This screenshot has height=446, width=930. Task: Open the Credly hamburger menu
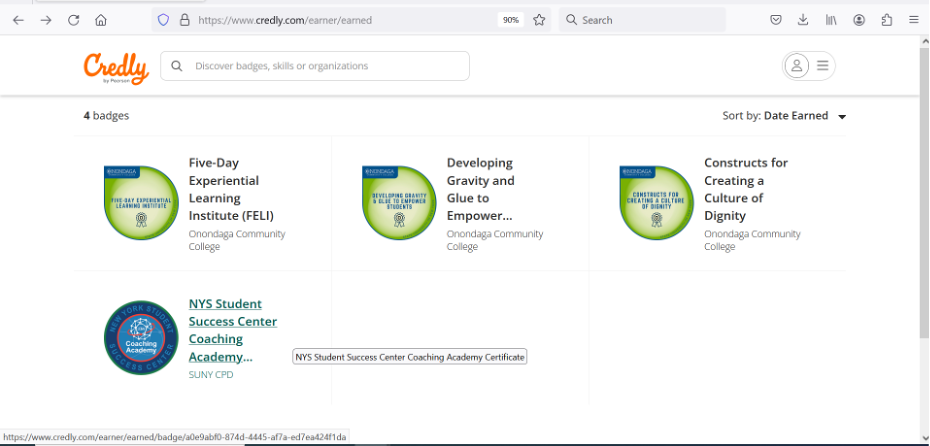822,65
